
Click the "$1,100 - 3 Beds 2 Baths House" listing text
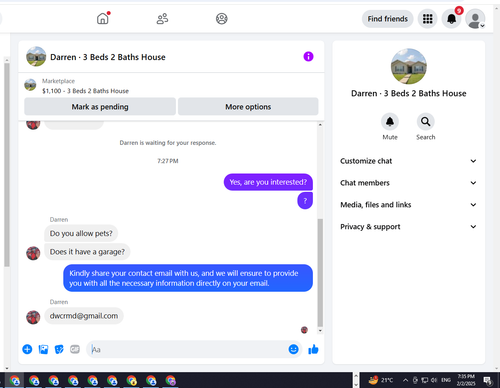85,91
